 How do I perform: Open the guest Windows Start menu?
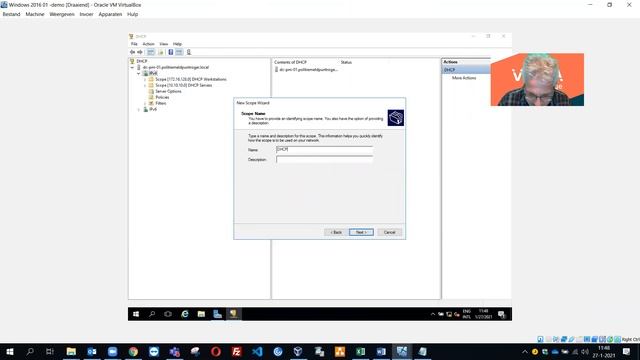click(x=136, y=314)
